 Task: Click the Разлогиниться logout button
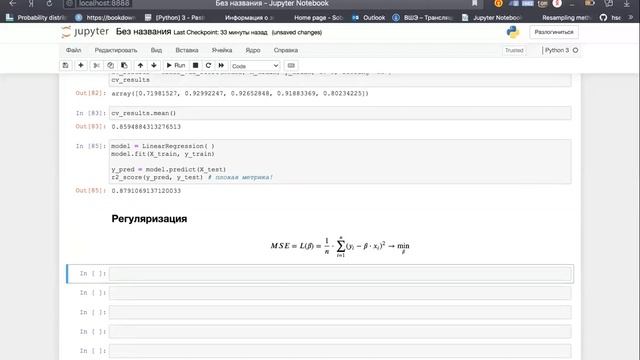pyautogui.click(x=554, y=32)
